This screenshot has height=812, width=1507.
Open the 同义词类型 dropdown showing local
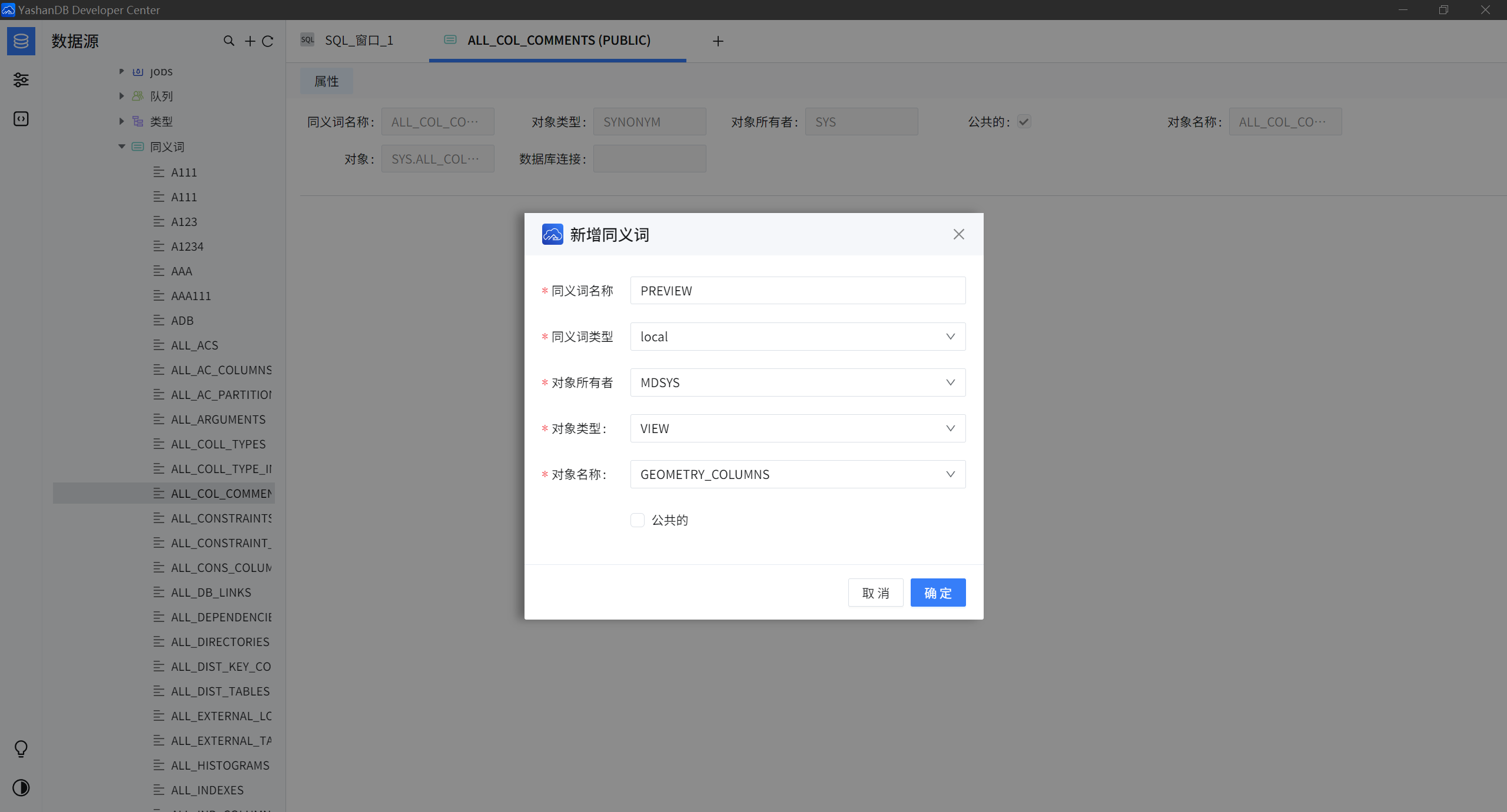tap(798, 337)
